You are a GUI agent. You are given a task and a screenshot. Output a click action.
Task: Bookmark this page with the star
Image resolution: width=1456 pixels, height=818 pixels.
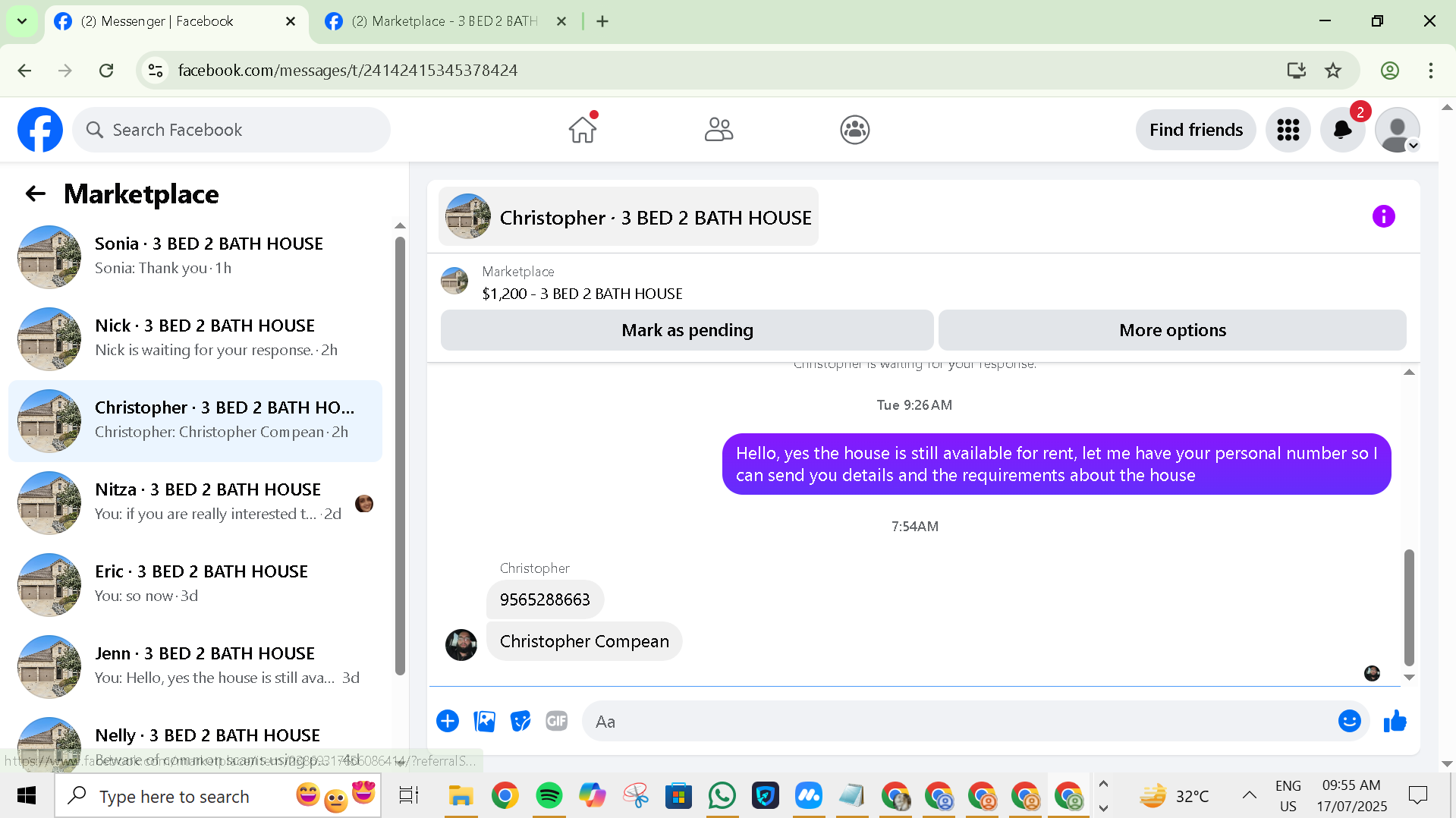click(x=1333, y=70)
